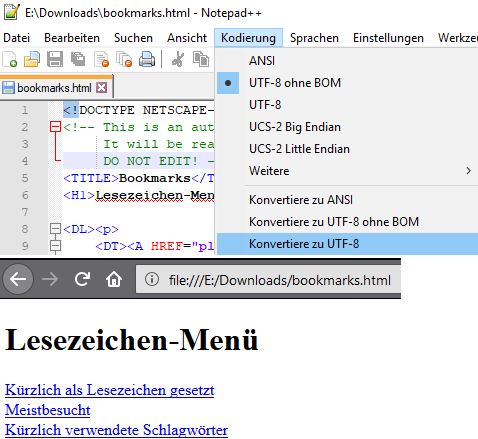Collapse the comment fold on line 2
Image resolution: width=478 pixels, height=439 pixels.
tap(55, 127)
